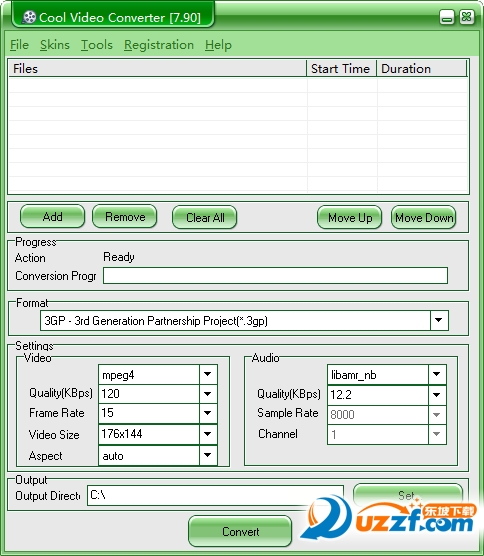The height and width of the screenshot is (556, 484).
Task: Open the Skins menu
Action: 55,45
